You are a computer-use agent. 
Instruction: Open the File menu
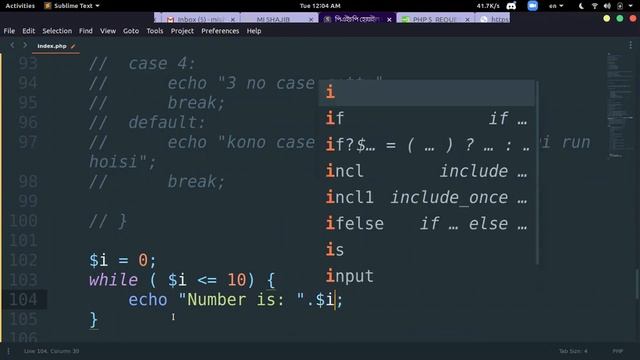coord(9,31)
